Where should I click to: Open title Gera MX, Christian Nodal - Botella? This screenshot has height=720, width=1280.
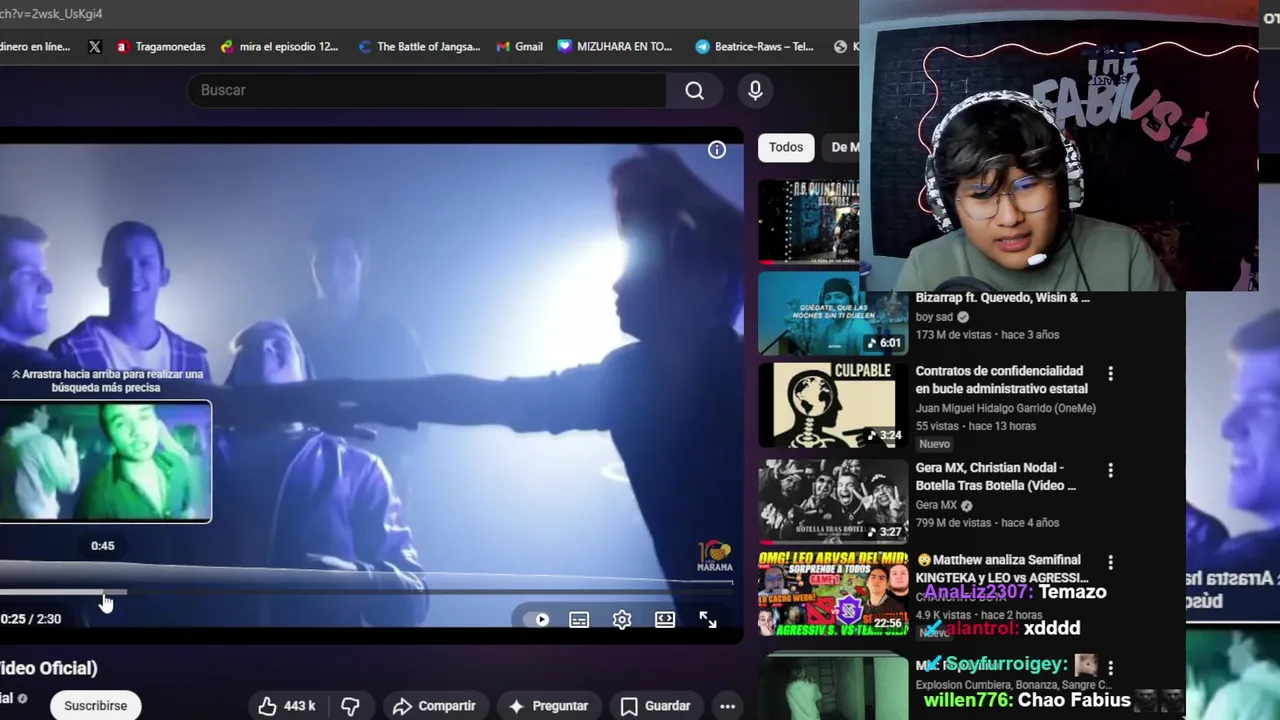pyautogui.click(x=995, y=476)
